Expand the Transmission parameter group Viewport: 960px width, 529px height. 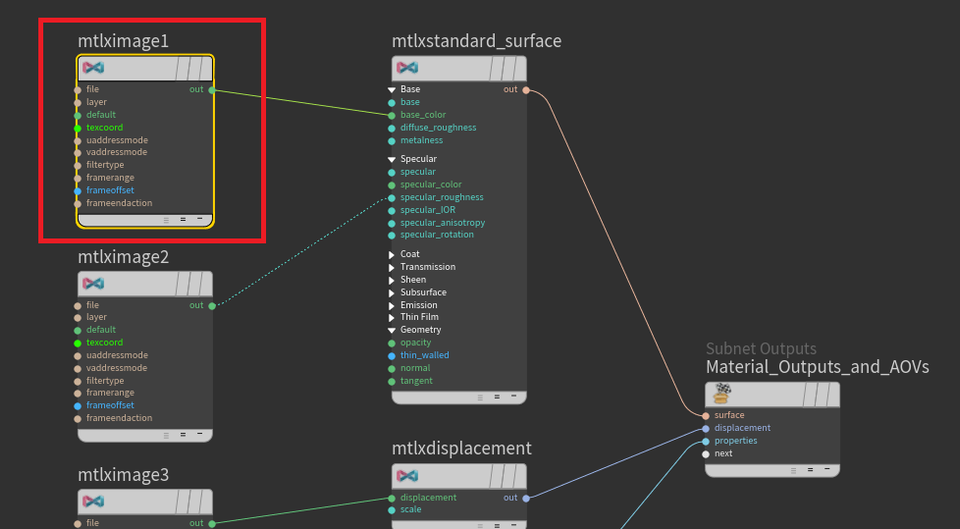coord(392,267)
